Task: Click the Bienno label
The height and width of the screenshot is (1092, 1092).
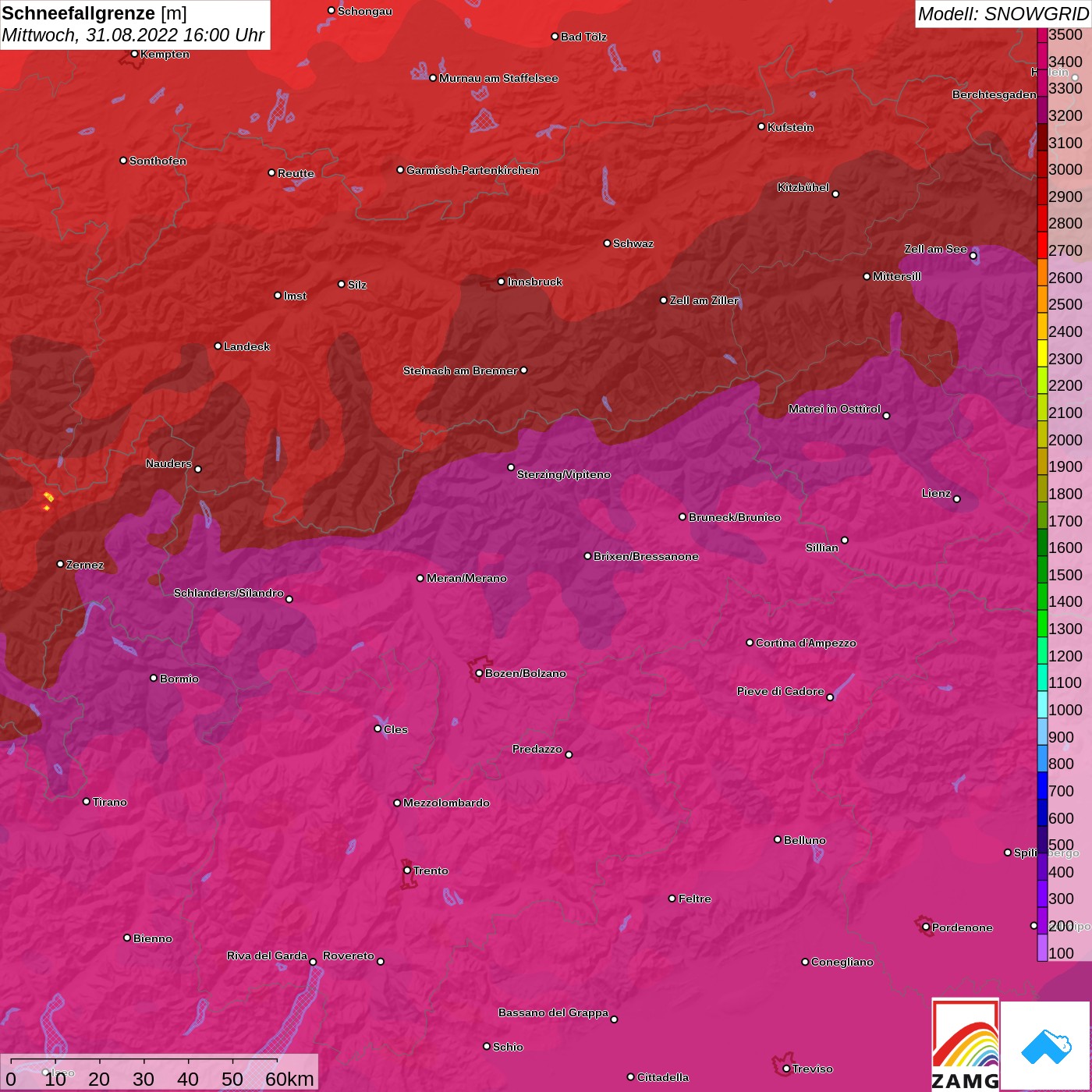Action: 152,938
